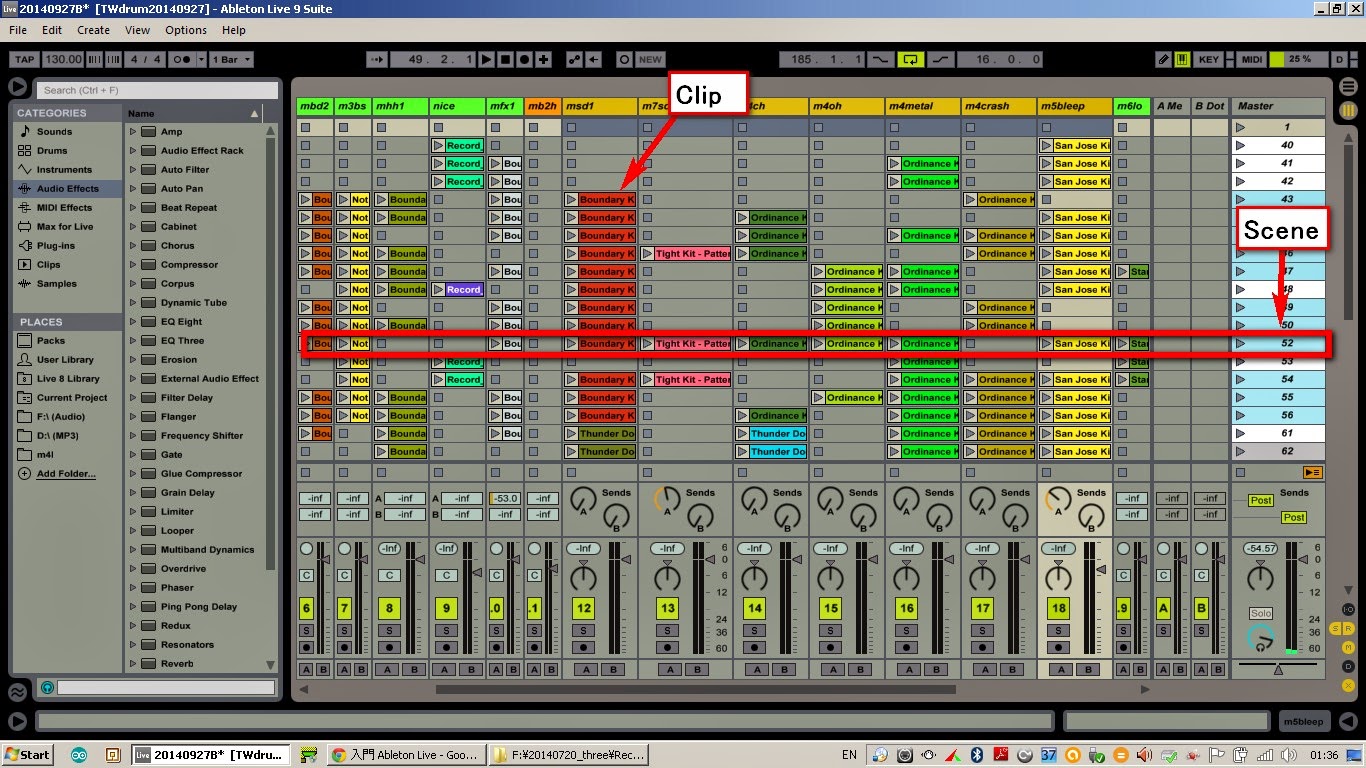Expand the Amp folder

coord(133,131)
